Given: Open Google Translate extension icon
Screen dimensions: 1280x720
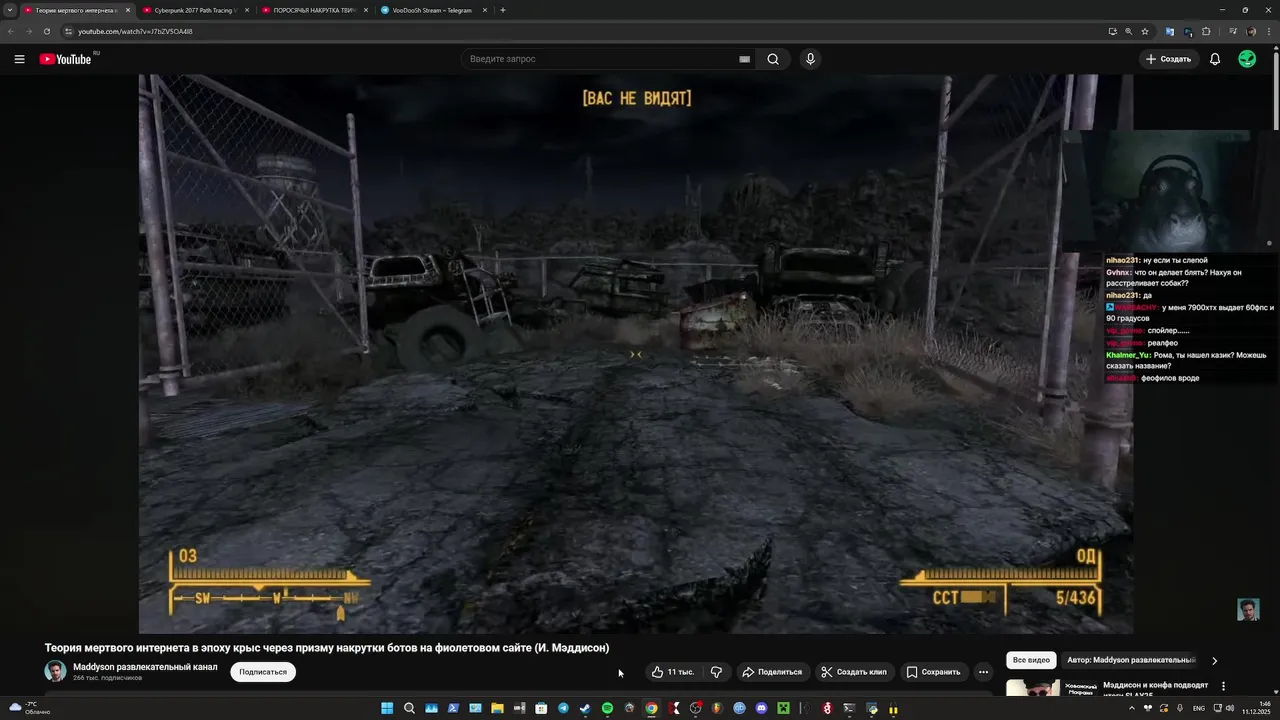Looking at the screenshot, I should [1170, 31].
